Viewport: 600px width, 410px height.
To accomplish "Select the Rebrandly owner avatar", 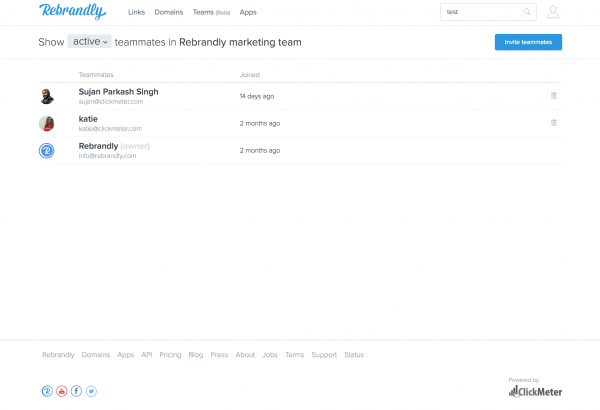I will click(x=46, y=150).
